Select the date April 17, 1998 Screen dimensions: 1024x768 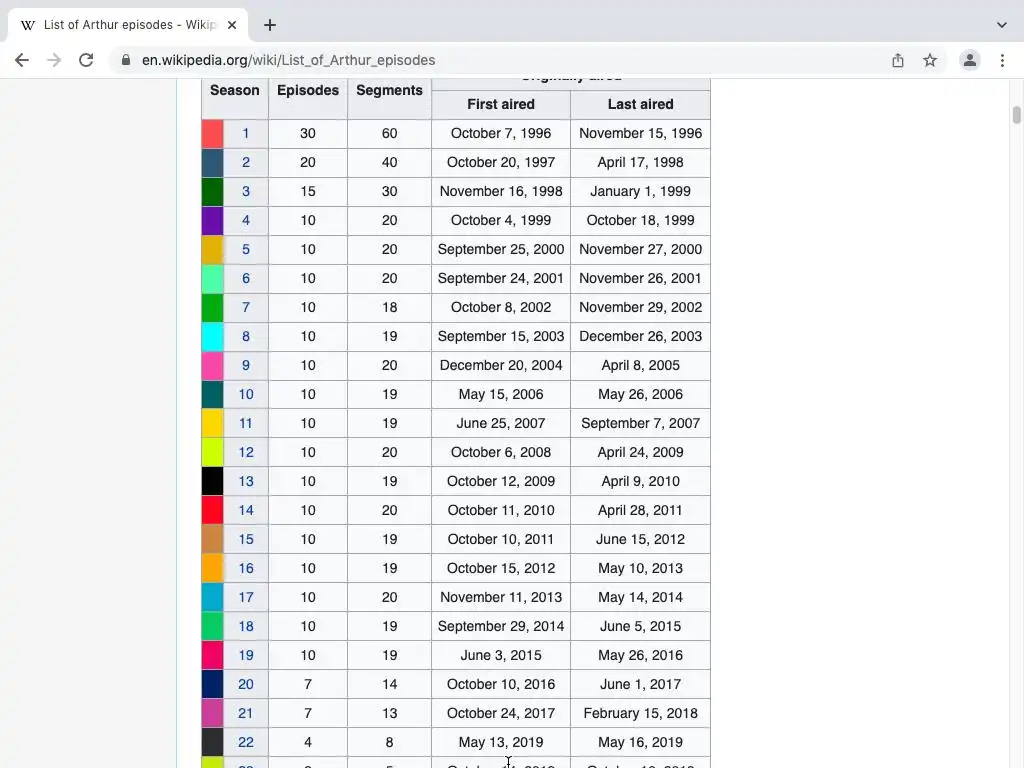[641, 162]
